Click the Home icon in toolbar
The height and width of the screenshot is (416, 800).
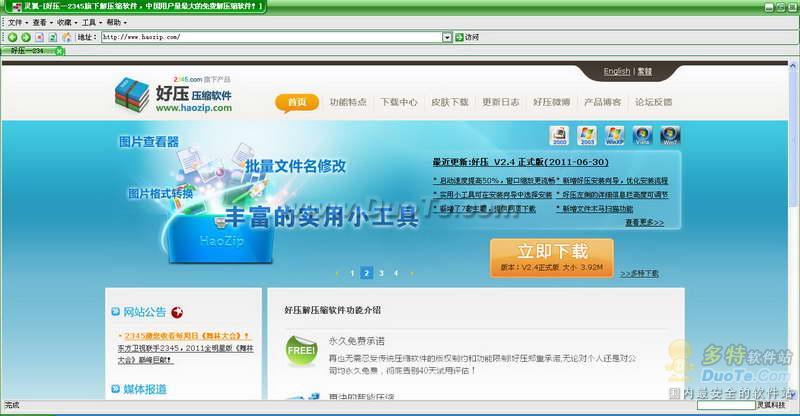click(x=66, y=37)
